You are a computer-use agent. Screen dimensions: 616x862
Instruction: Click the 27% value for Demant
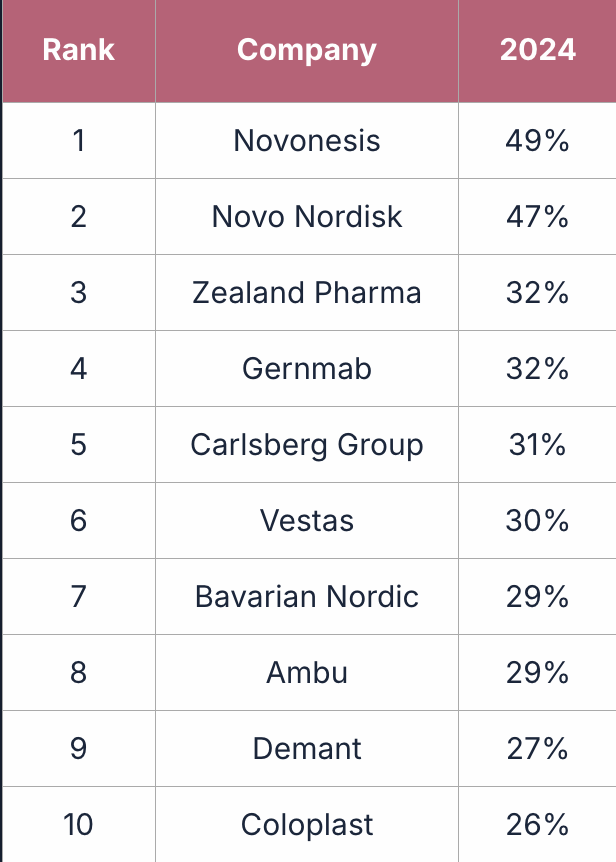(x=537, y=749)
